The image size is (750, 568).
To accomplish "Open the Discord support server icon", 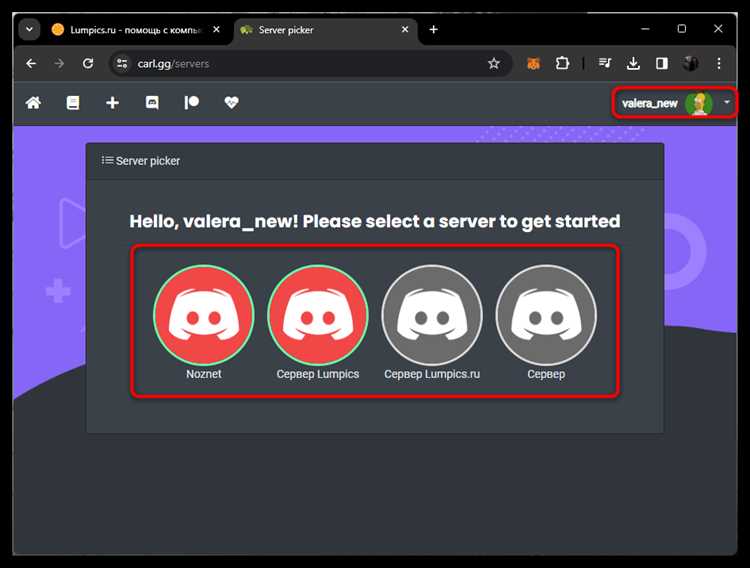I will (152, 102).
